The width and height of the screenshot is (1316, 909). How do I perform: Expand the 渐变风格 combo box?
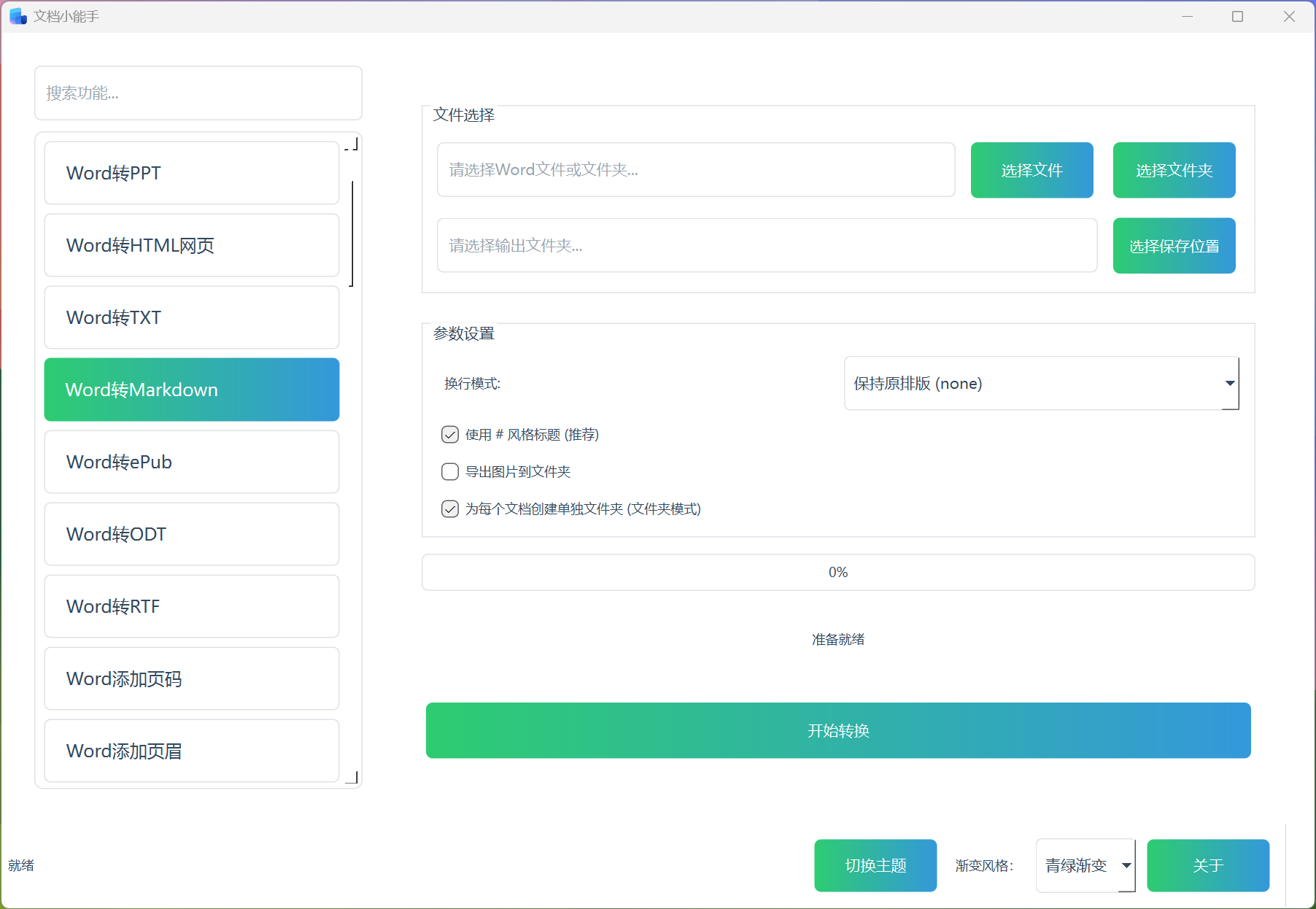(1085, 866)
